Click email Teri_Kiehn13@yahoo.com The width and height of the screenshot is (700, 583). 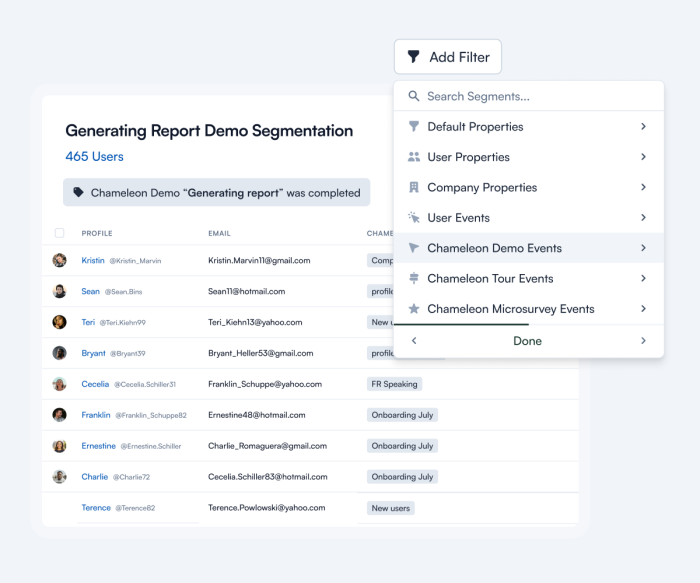coord(255,322)
